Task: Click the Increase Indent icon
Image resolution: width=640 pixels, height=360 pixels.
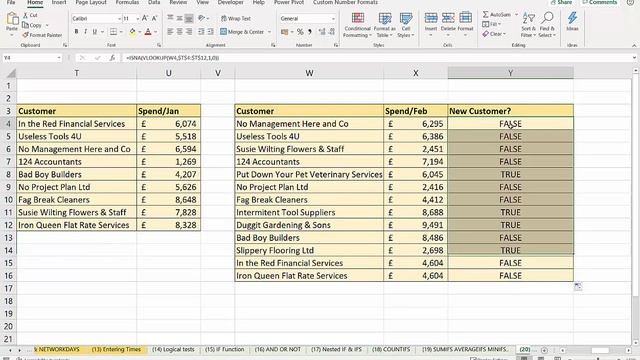Action: [211, 32]
